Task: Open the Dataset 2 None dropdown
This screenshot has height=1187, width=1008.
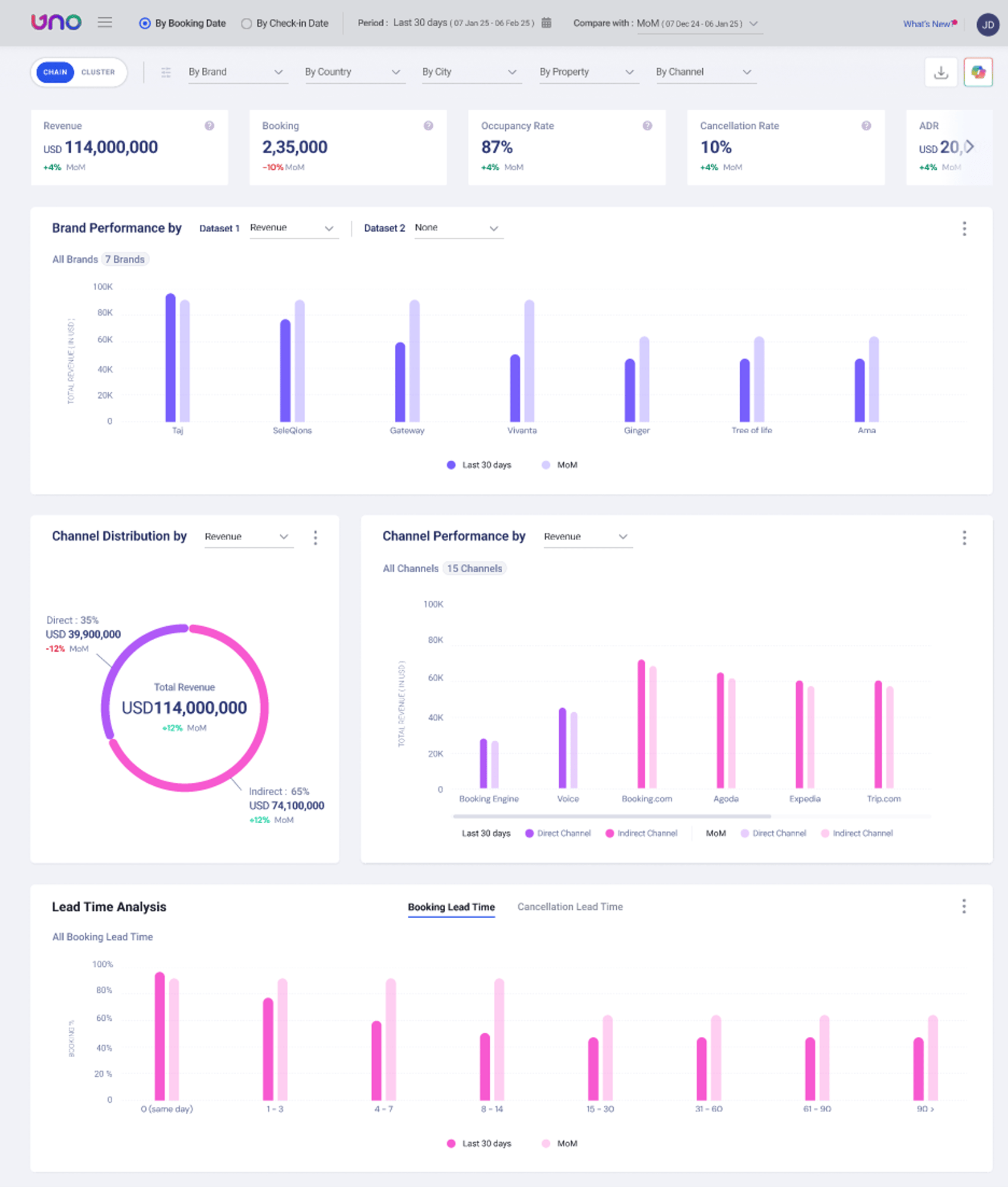Action: point(456,228)
